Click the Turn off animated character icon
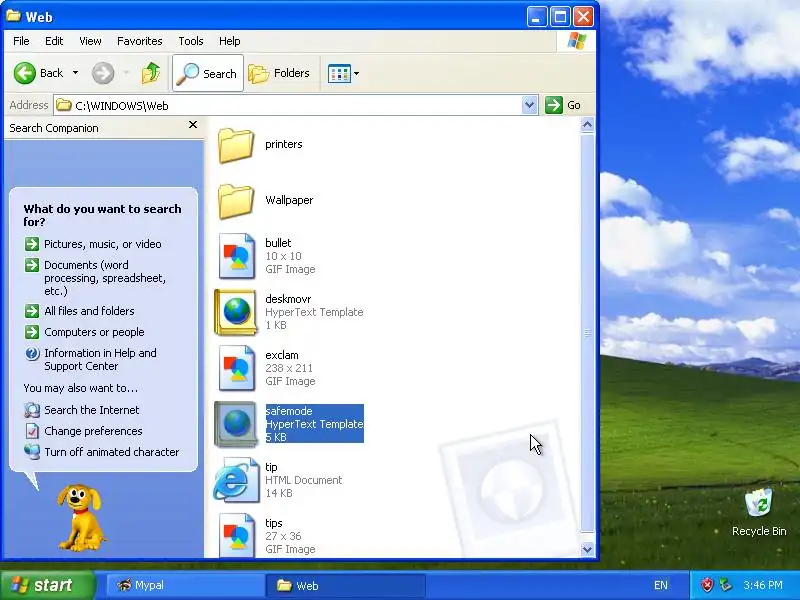The image size is (800, 600). tap(32, 452)
